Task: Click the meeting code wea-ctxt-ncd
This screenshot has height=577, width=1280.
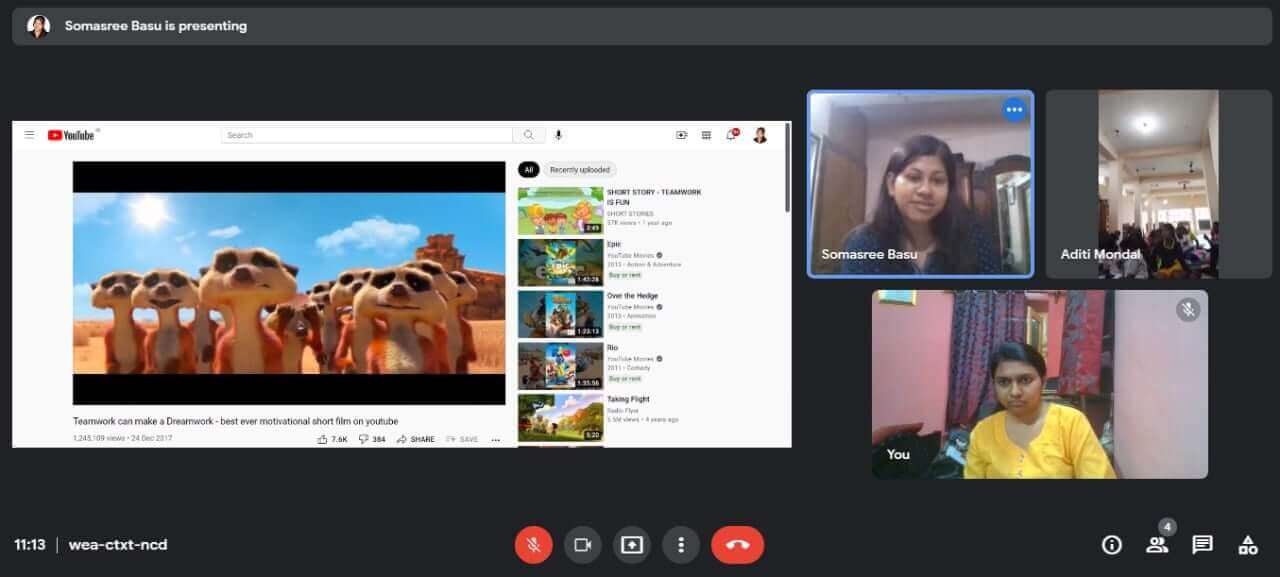Action: [x=118, y=545]
